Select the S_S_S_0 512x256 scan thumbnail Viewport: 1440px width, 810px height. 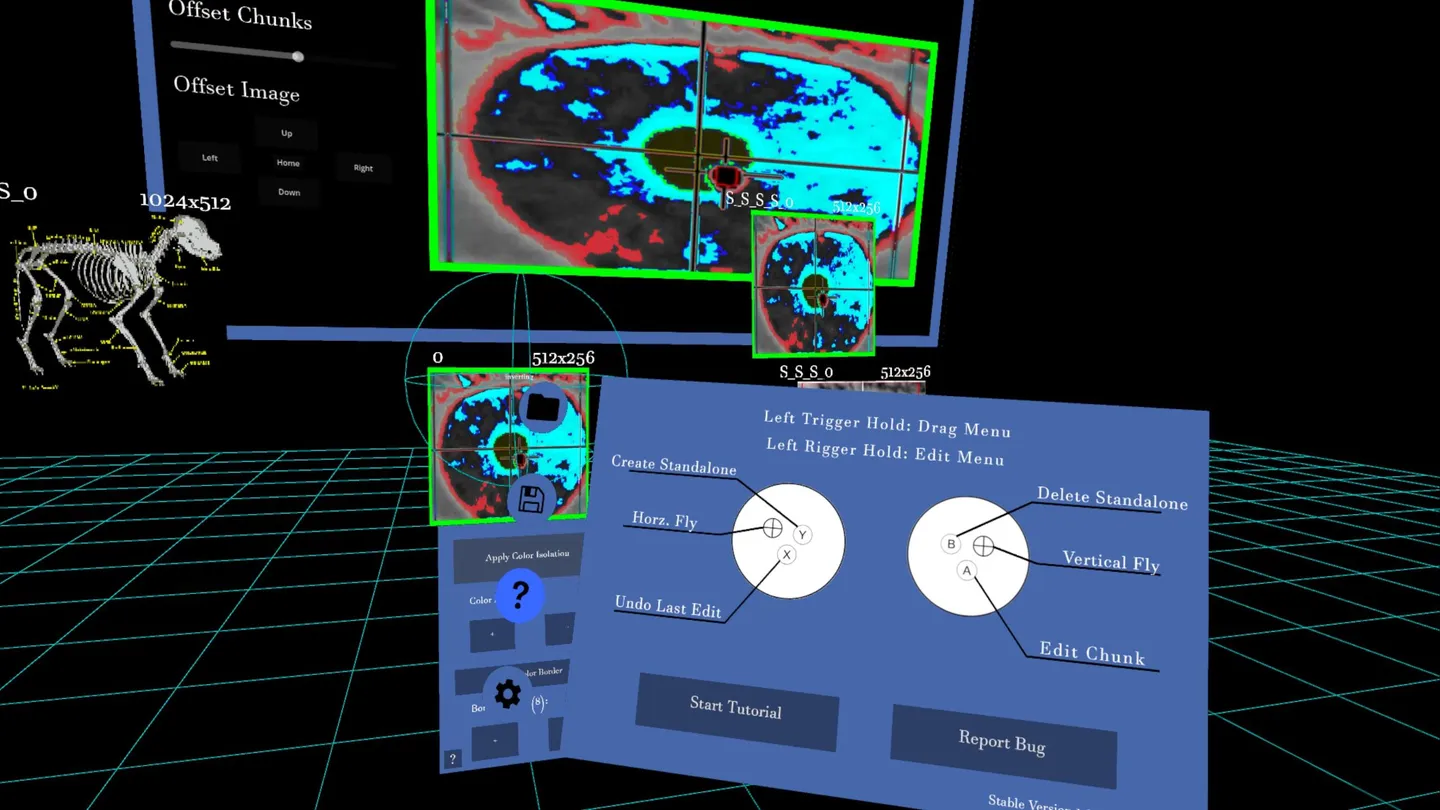(x=813, y=285)
